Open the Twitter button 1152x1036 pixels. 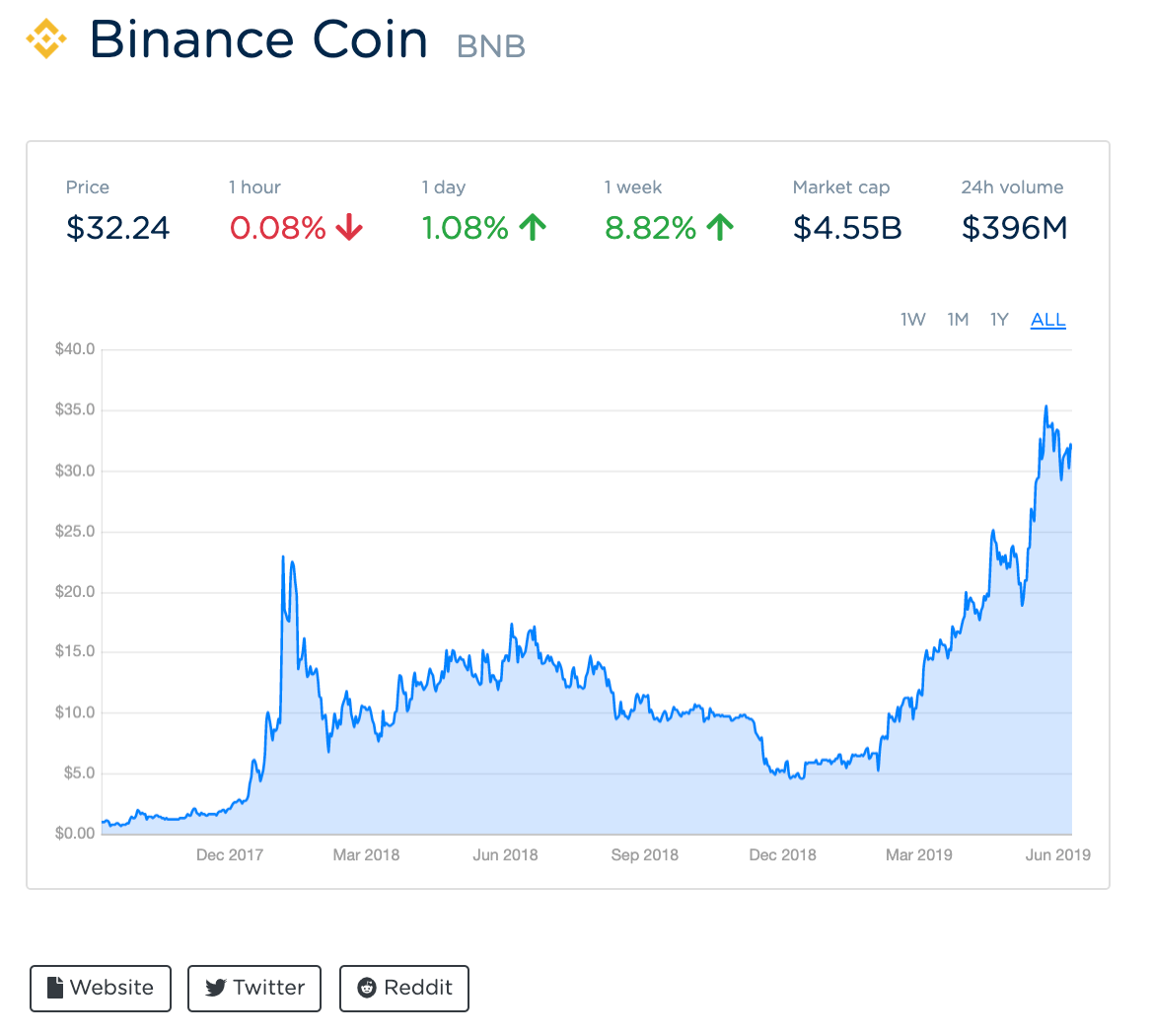point(254,988)
